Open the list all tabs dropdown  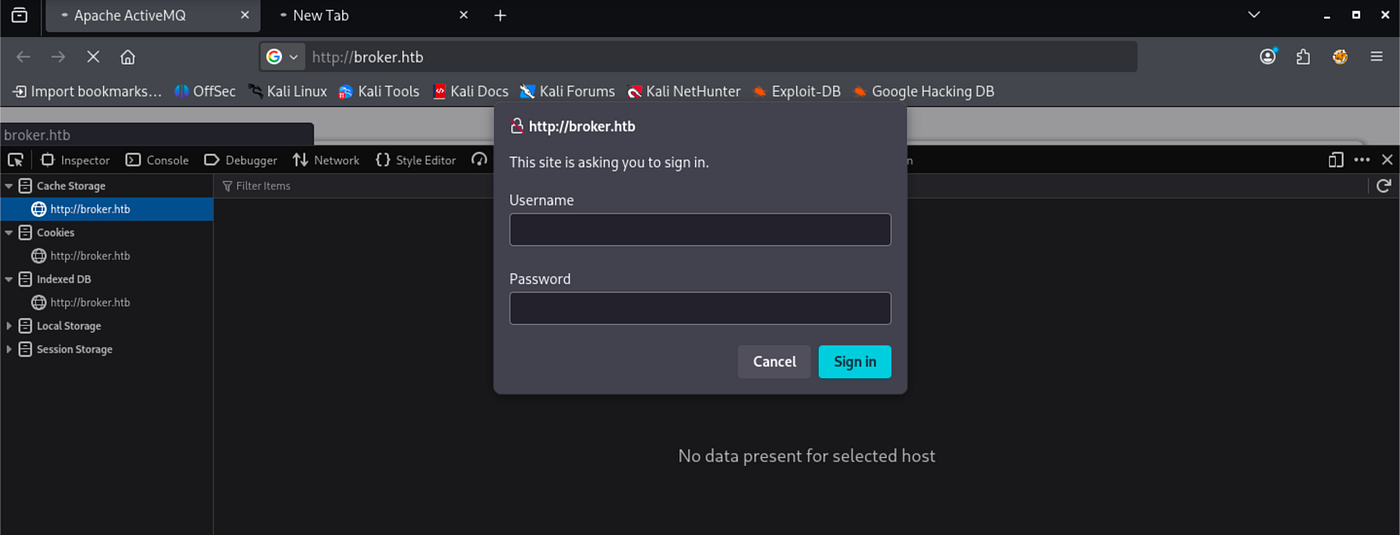[1255, 15]
